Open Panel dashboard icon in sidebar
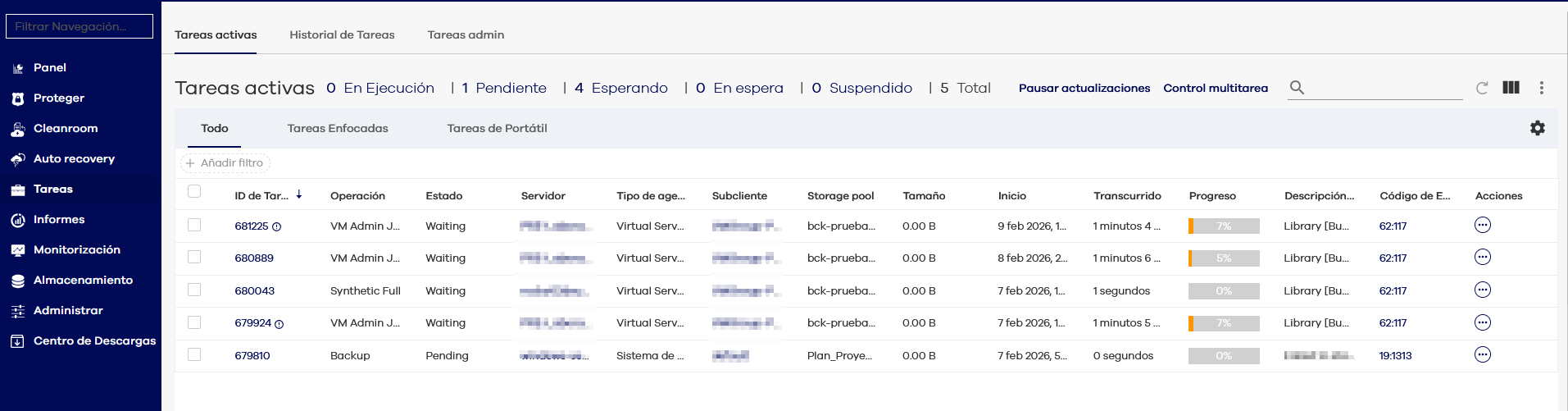The width and height of the screenshot is (1568, 411). (x=17, y=68)
